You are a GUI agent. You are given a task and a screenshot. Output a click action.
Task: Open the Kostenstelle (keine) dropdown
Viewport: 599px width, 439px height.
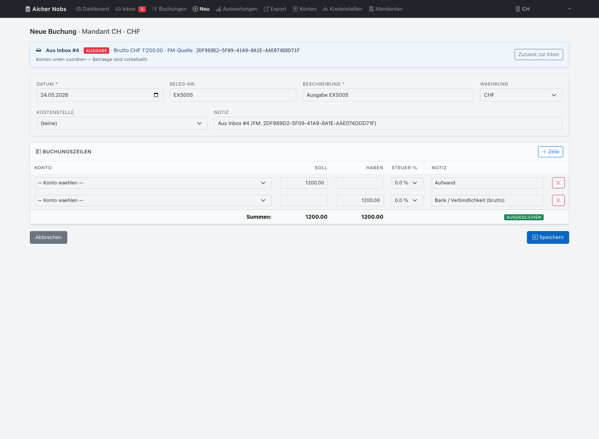(x=122, y=123)
